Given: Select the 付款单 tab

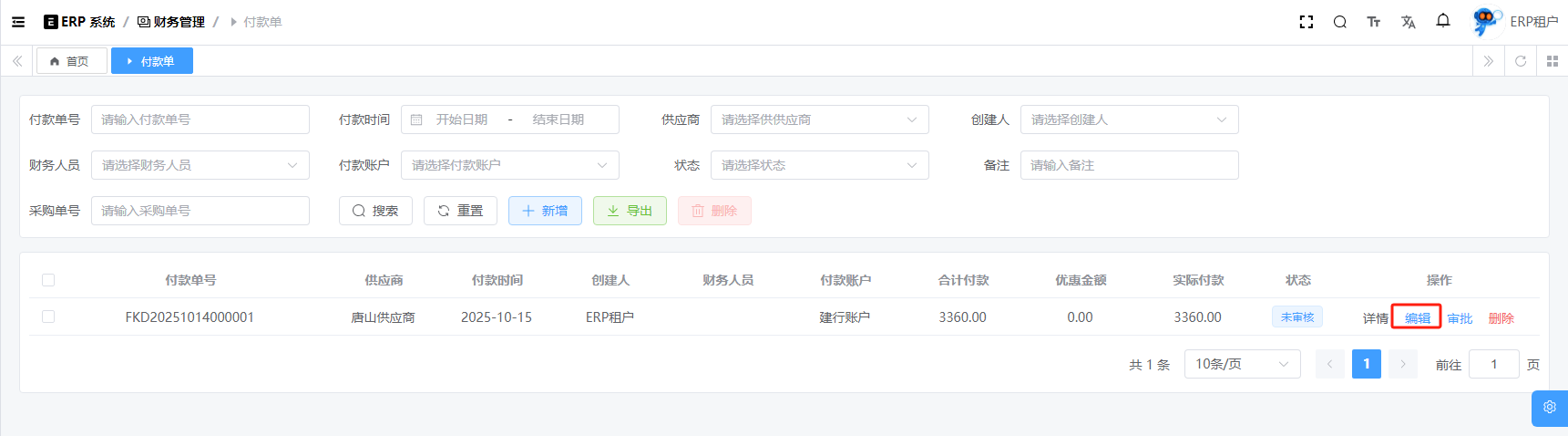Looking at the screenshot, I should point(151,61).
